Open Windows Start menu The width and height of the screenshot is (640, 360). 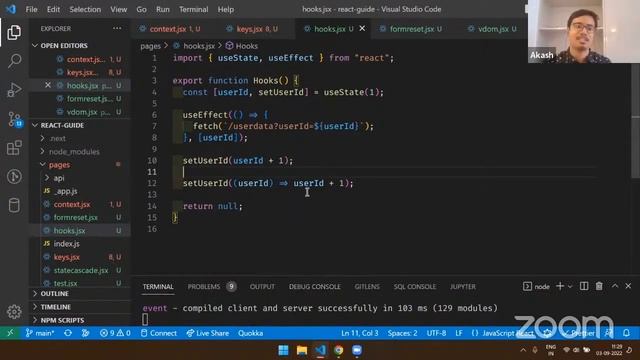tap(283, 350)
